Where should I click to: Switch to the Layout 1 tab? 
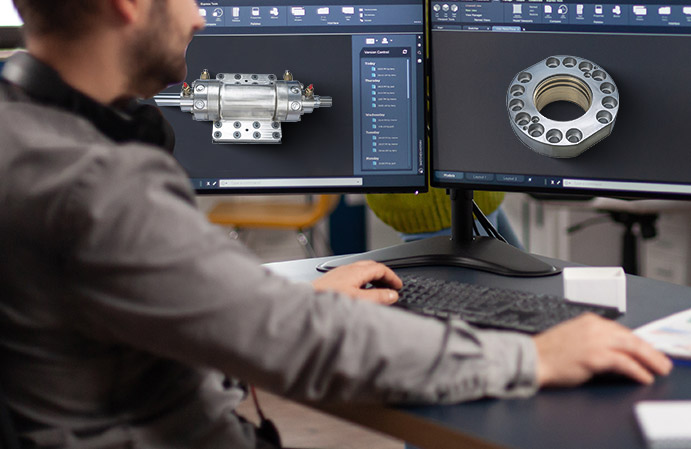[x=481, y=178]
